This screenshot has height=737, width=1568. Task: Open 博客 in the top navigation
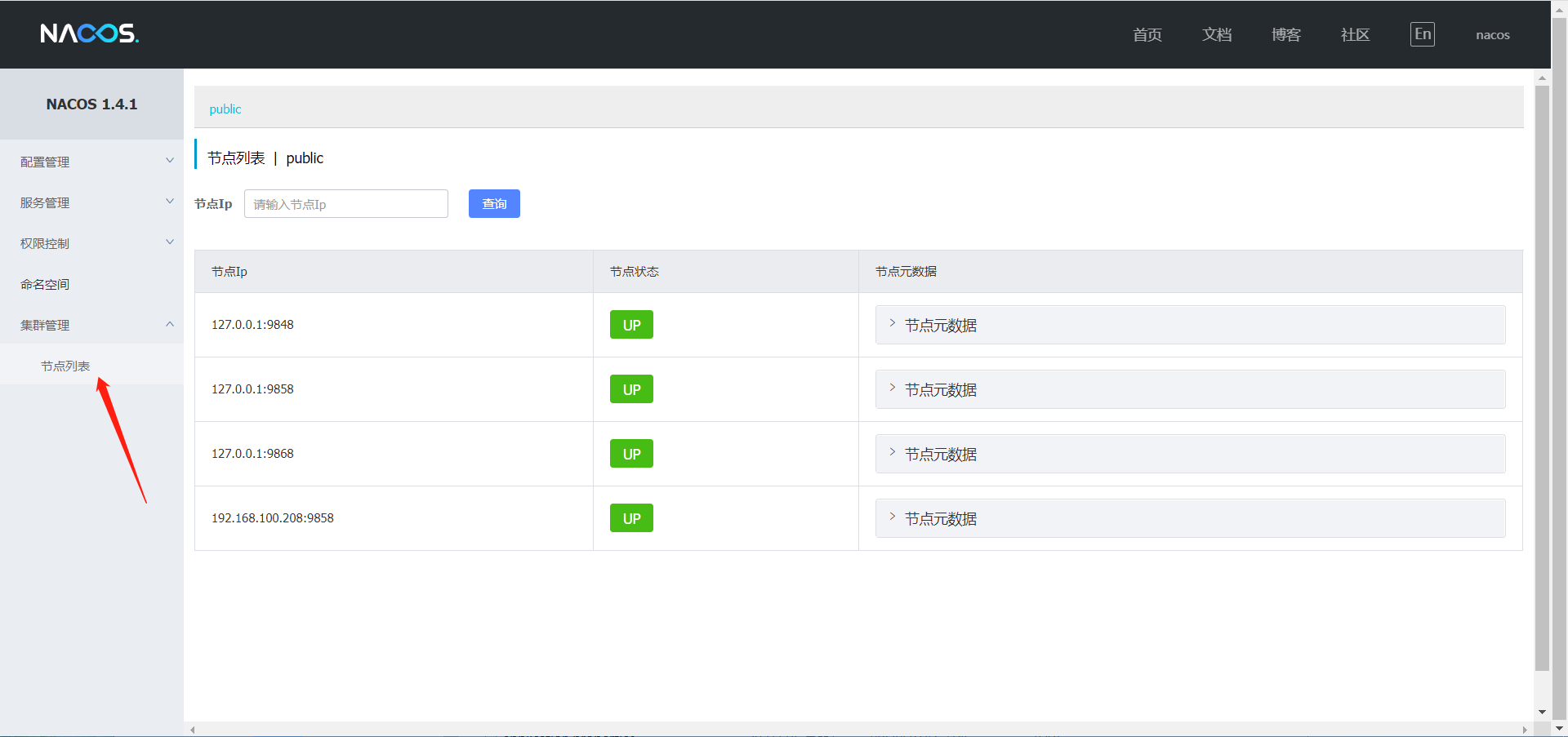click(x=1286, y=34)
